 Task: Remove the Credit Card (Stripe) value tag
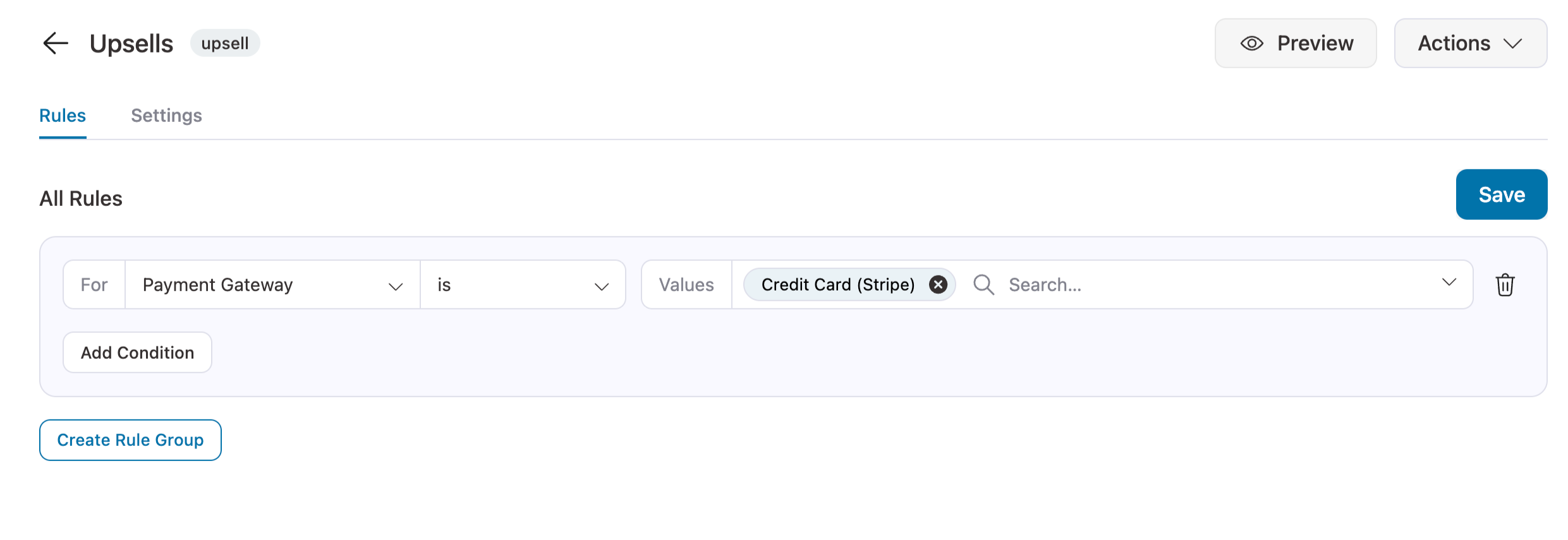[x=938, y=285]
